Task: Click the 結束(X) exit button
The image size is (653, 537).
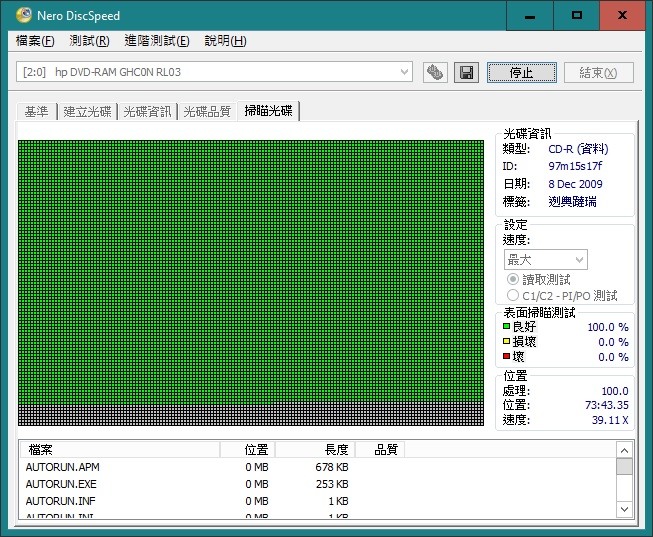Action: point(598,73)
